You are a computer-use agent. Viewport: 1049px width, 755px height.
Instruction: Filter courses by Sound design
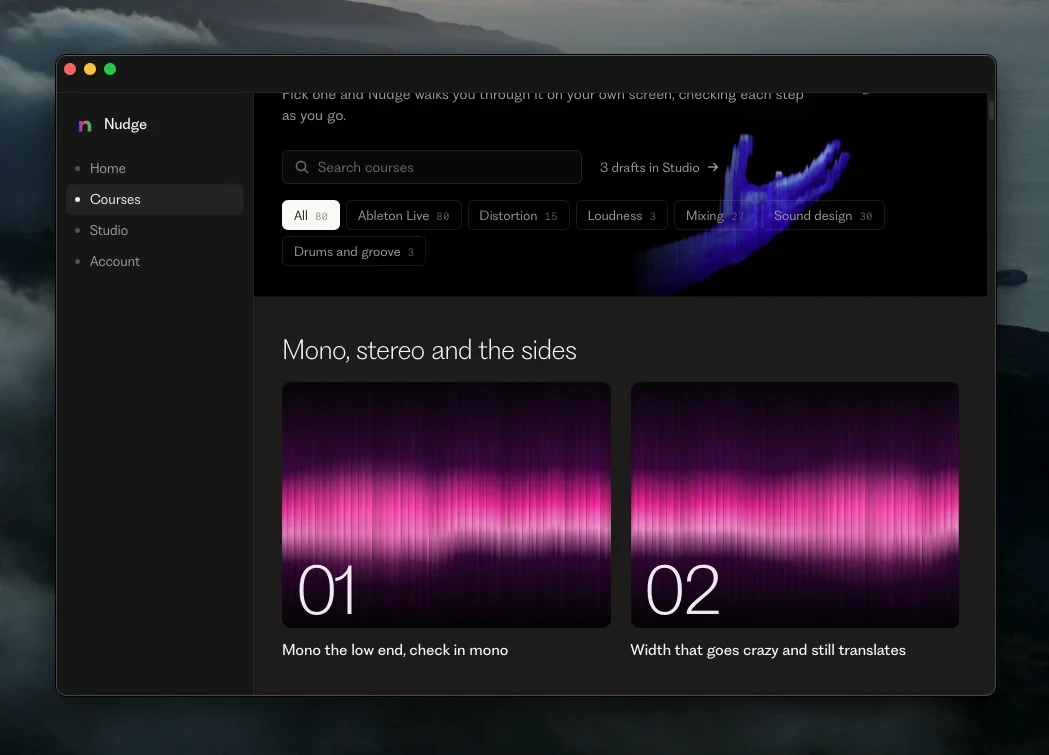[823, 215]
